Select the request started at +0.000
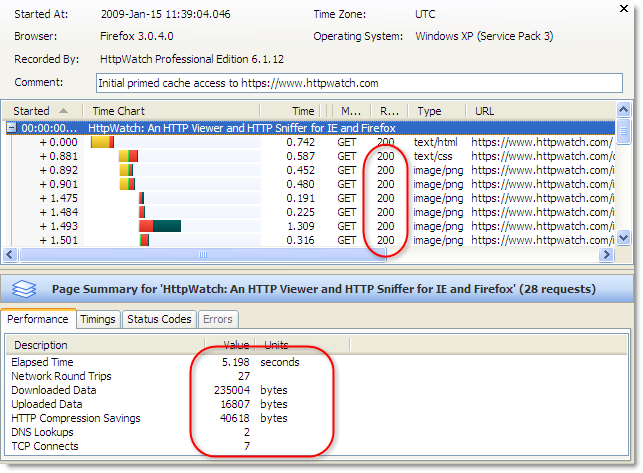The width and height of the screenshot is (643, 473). coord(310,142)
